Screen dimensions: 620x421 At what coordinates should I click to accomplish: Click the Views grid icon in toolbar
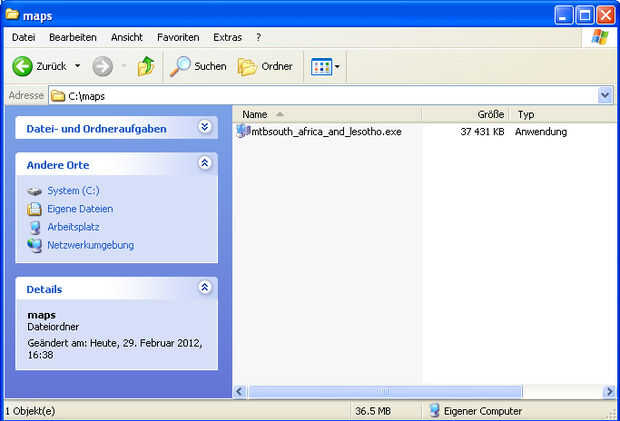[x=321, y=67]
